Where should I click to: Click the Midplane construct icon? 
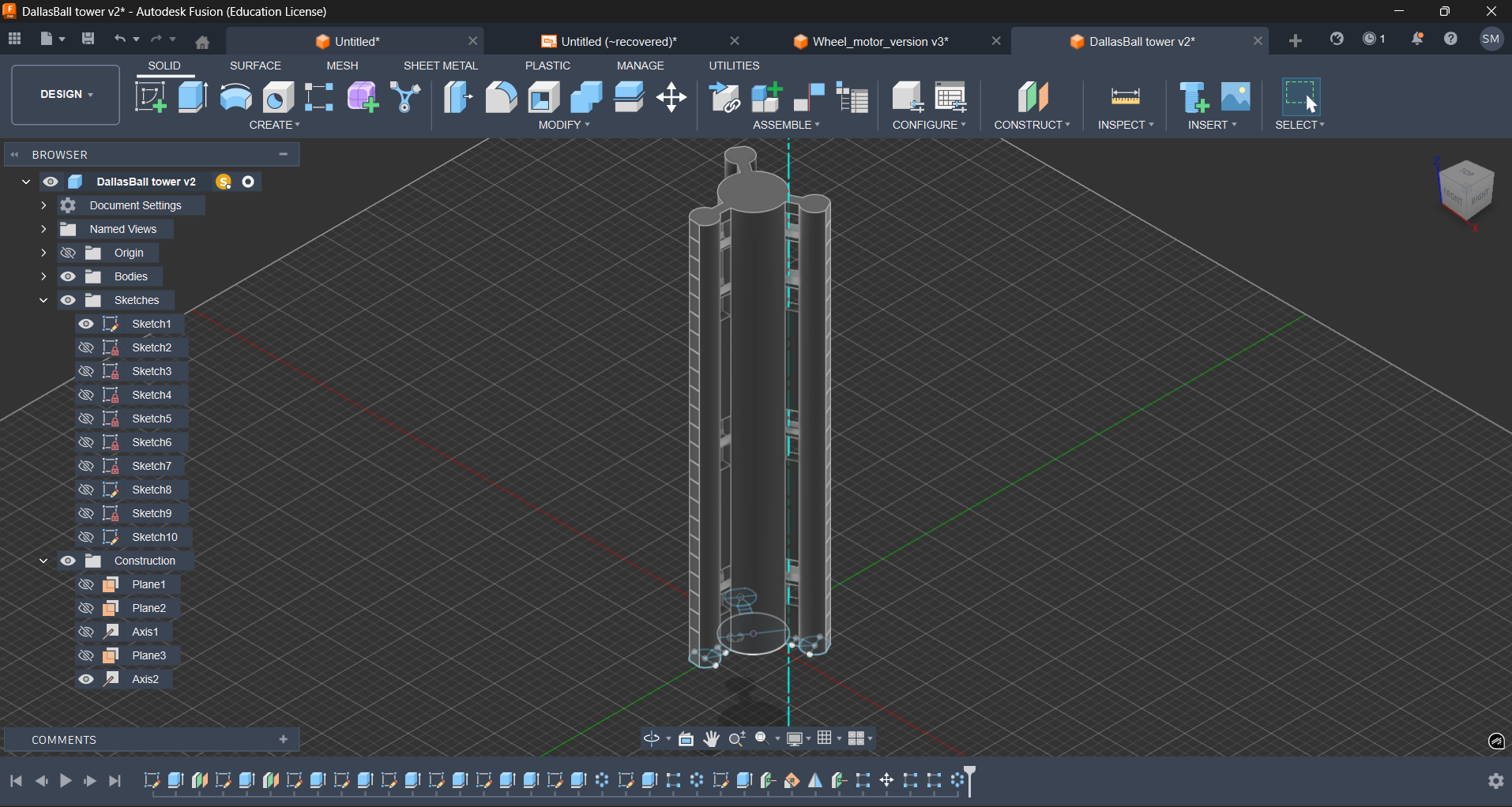[x=1032, y=97]
